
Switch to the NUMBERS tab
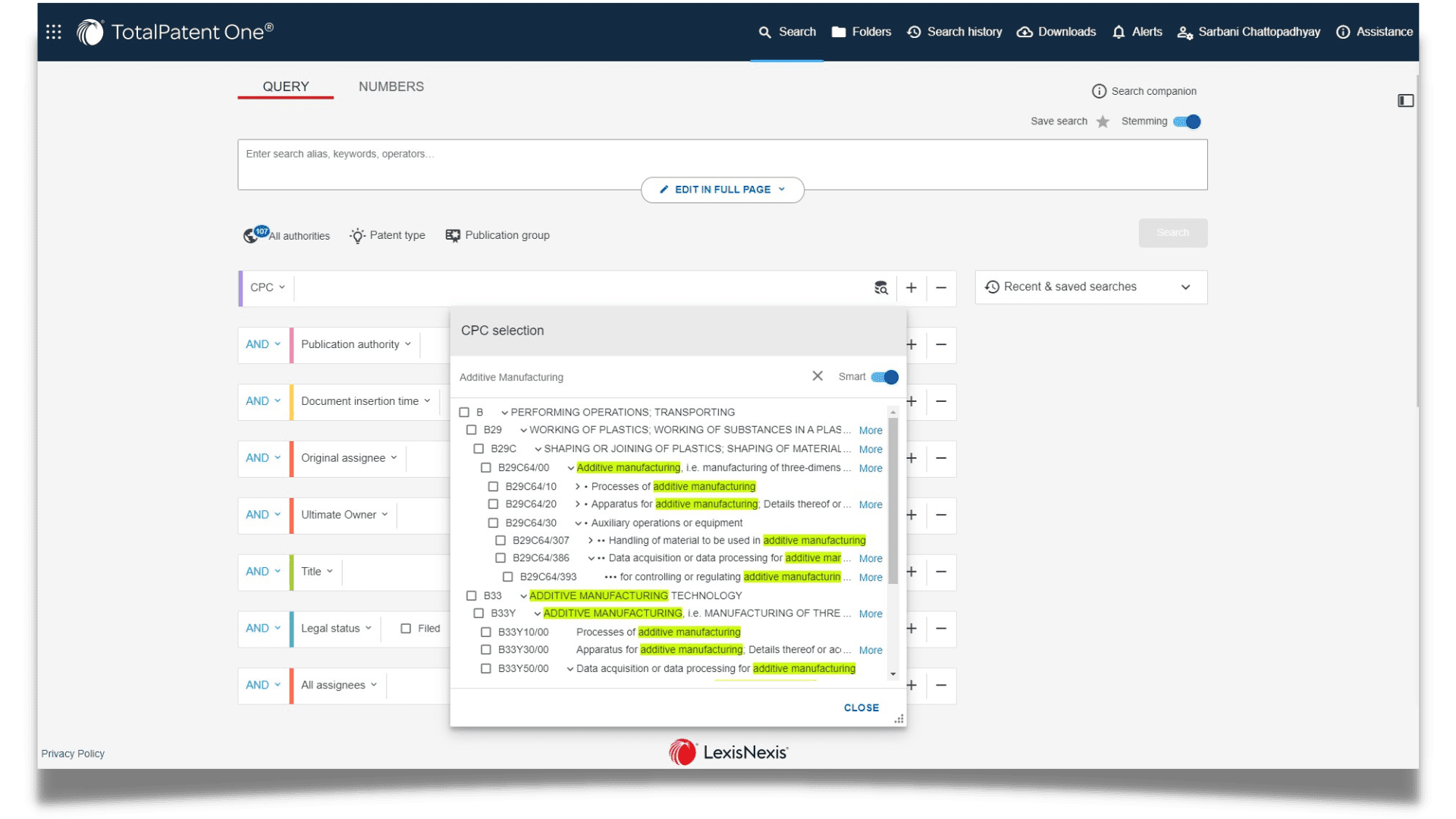[x=391, y=86]
